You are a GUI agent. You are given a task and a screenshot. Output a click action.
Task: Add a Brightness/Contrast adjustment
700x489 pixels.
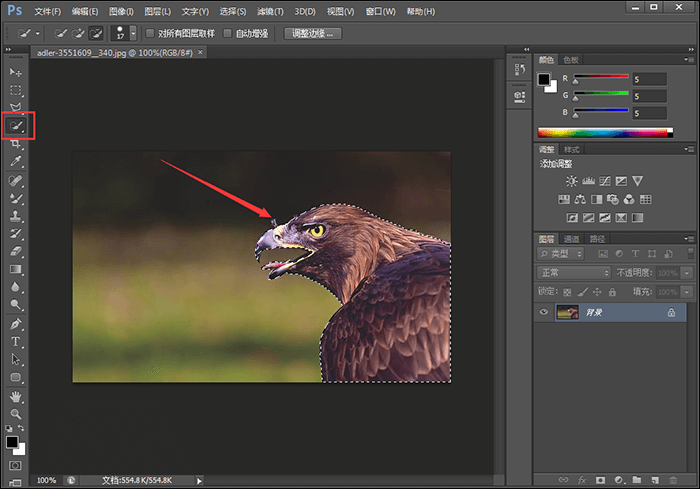[571, 181]
